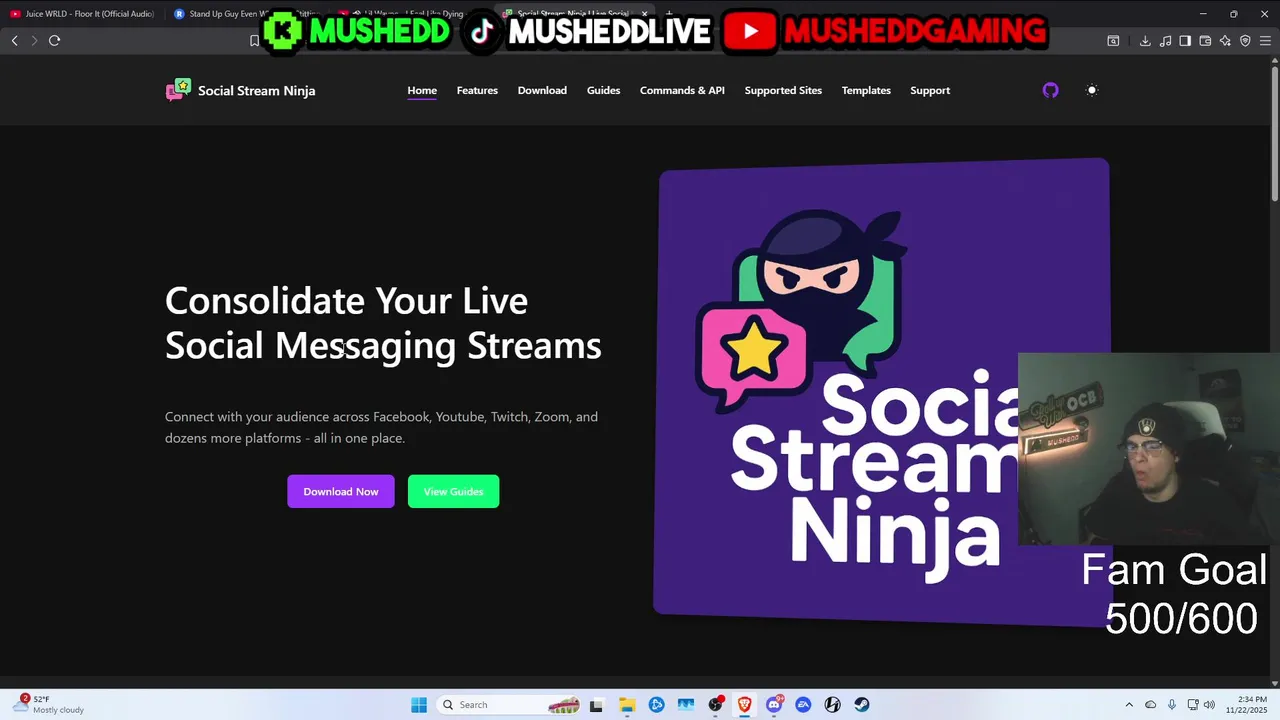Switch to the Juice WRLD - Floor It tab
The width and height of the screenshot is (1280, 720).
point(83,14)
